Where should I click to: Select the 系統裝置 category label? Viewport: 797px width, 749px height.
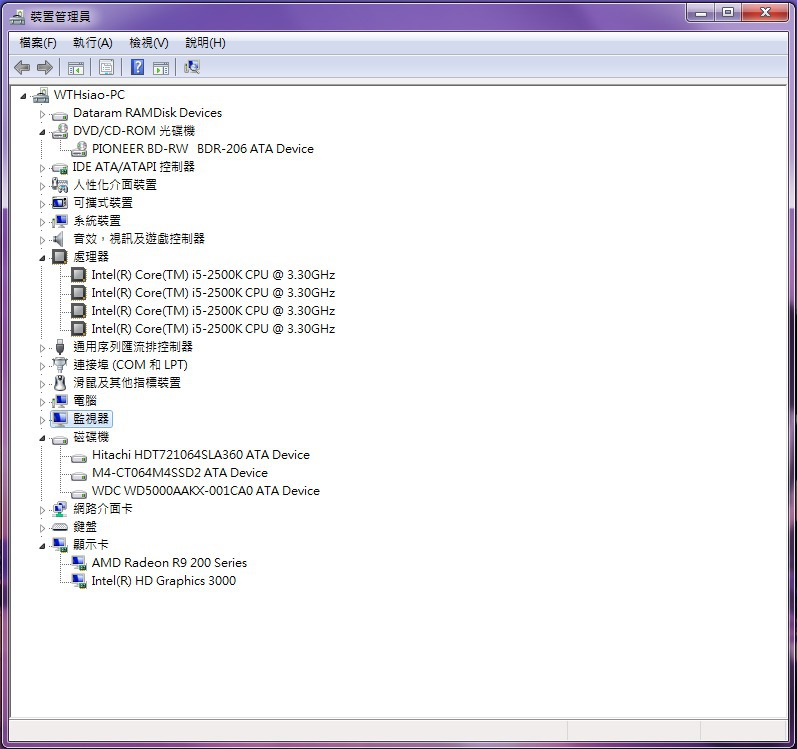[97, 221]
